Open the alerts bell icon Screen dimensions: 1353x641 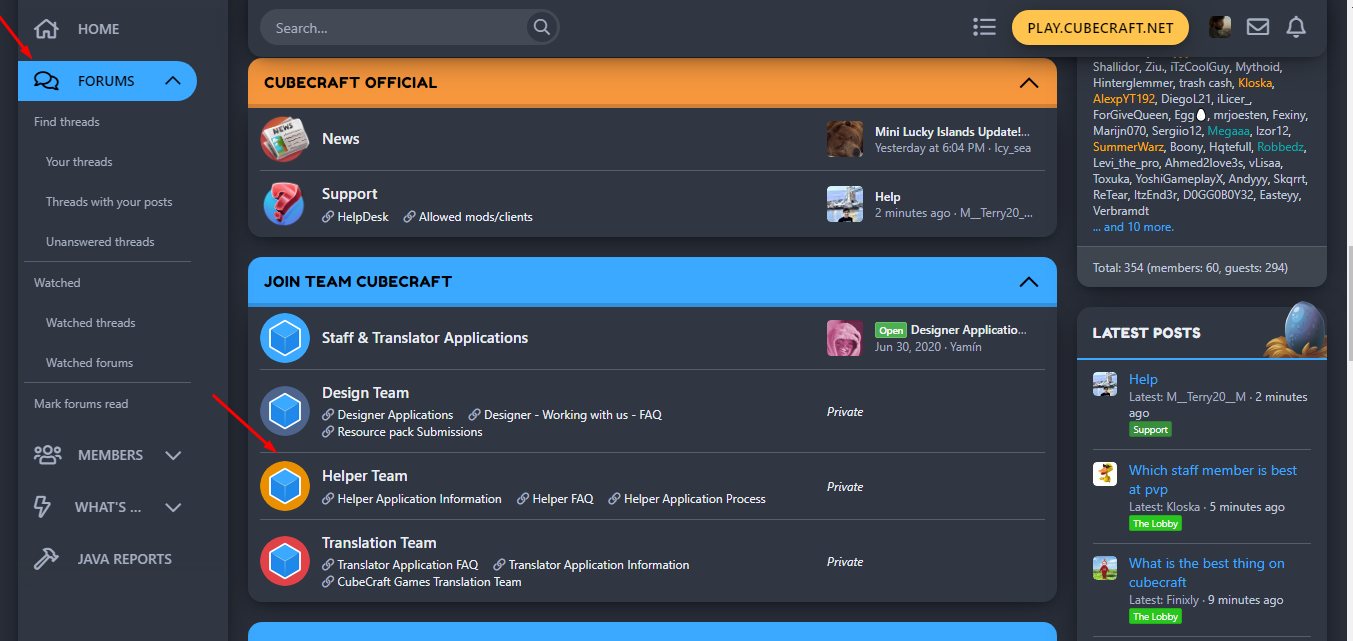coord(1296,28)
